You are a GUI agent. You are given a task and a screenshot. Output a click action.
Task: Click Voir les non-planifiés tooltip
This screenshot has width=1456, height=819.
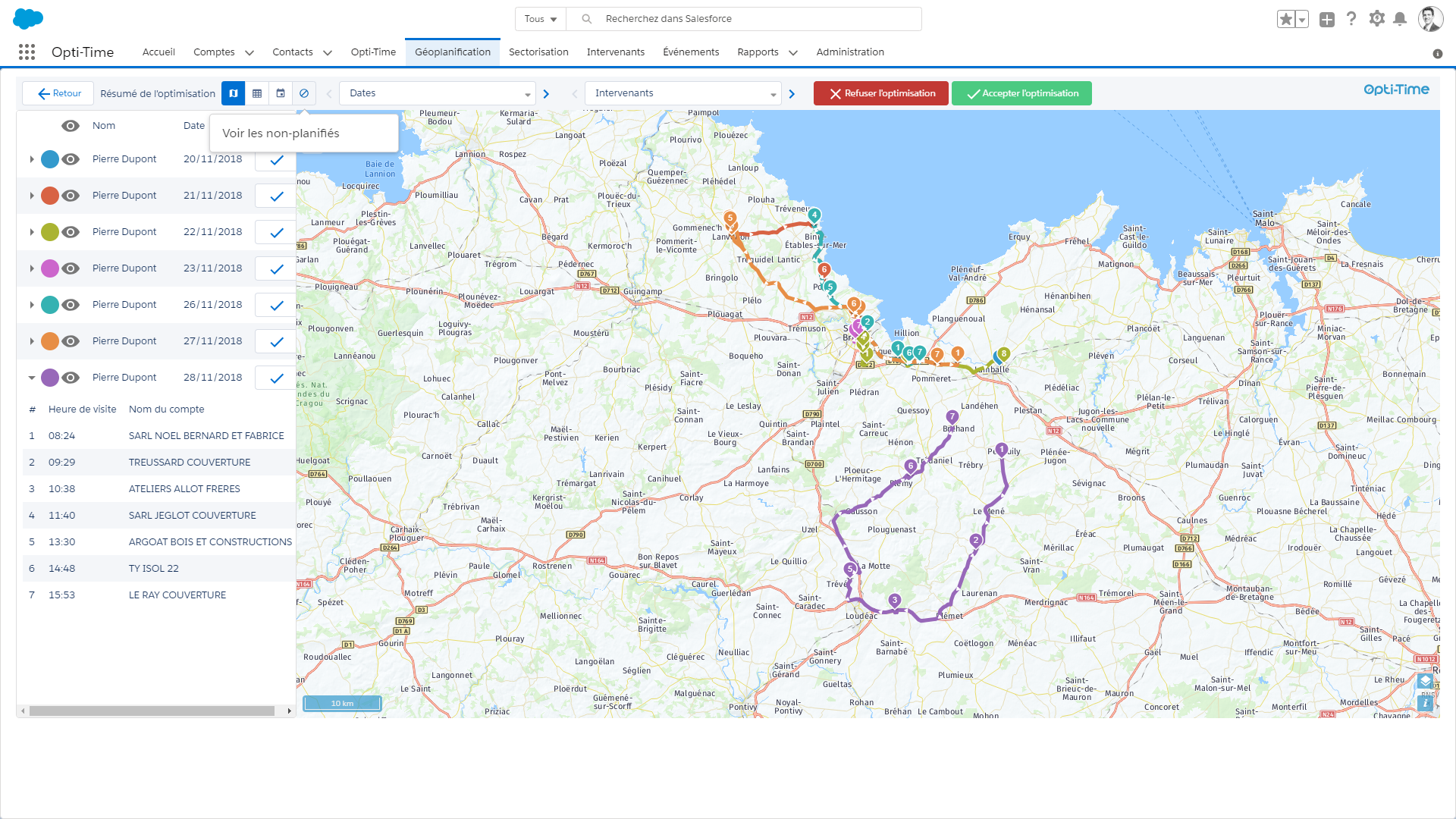(x=304, y=133)
